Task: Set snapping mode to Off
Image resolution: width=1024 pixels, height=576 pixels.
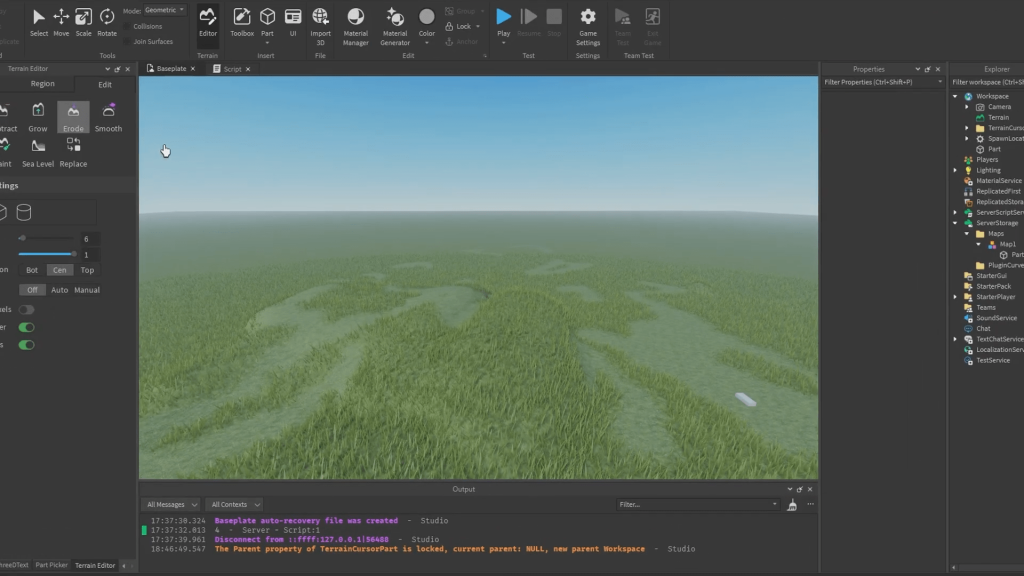Action: [32, 290]
